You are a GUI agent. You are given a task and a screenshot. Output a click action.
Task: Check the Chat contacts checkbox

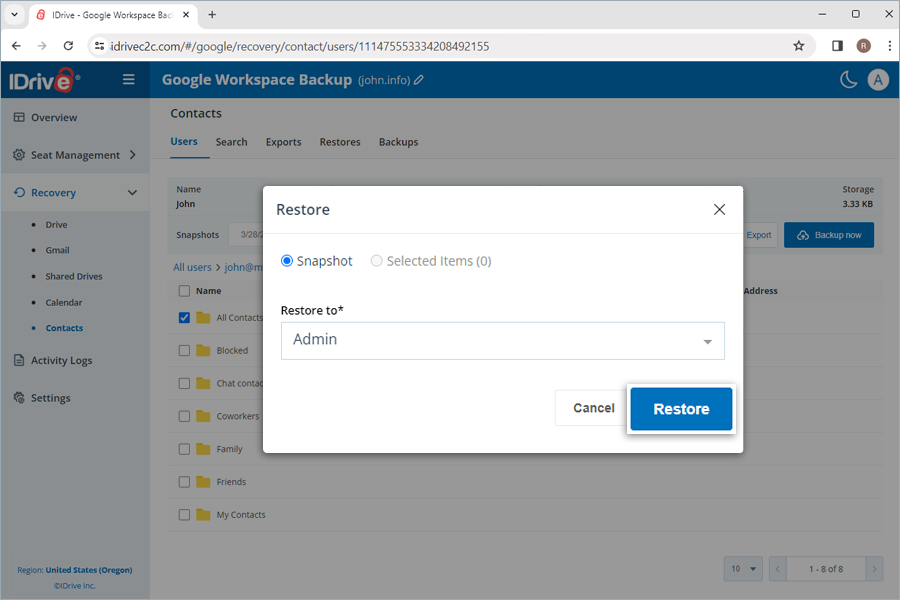pos(184,383)
